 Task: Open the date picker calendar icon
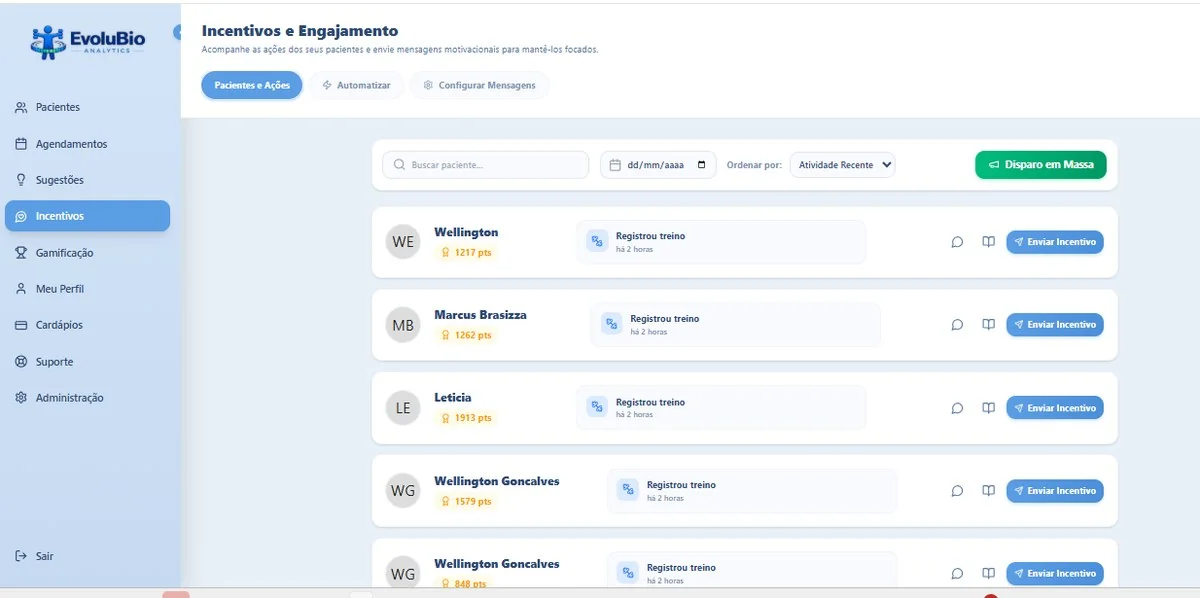pos(701,165)
